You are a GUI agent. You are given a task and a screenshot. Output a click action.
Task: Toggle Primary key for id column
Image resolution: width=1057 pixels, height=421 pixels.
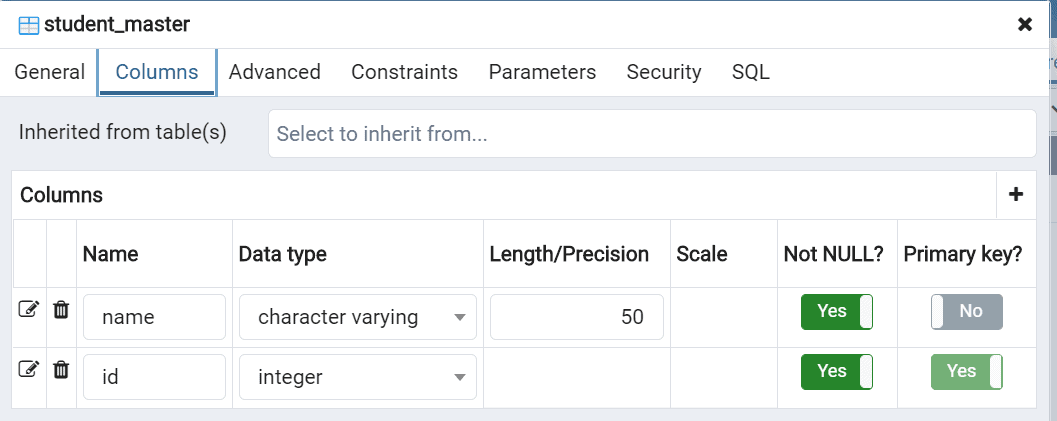(x=966, y=372)
